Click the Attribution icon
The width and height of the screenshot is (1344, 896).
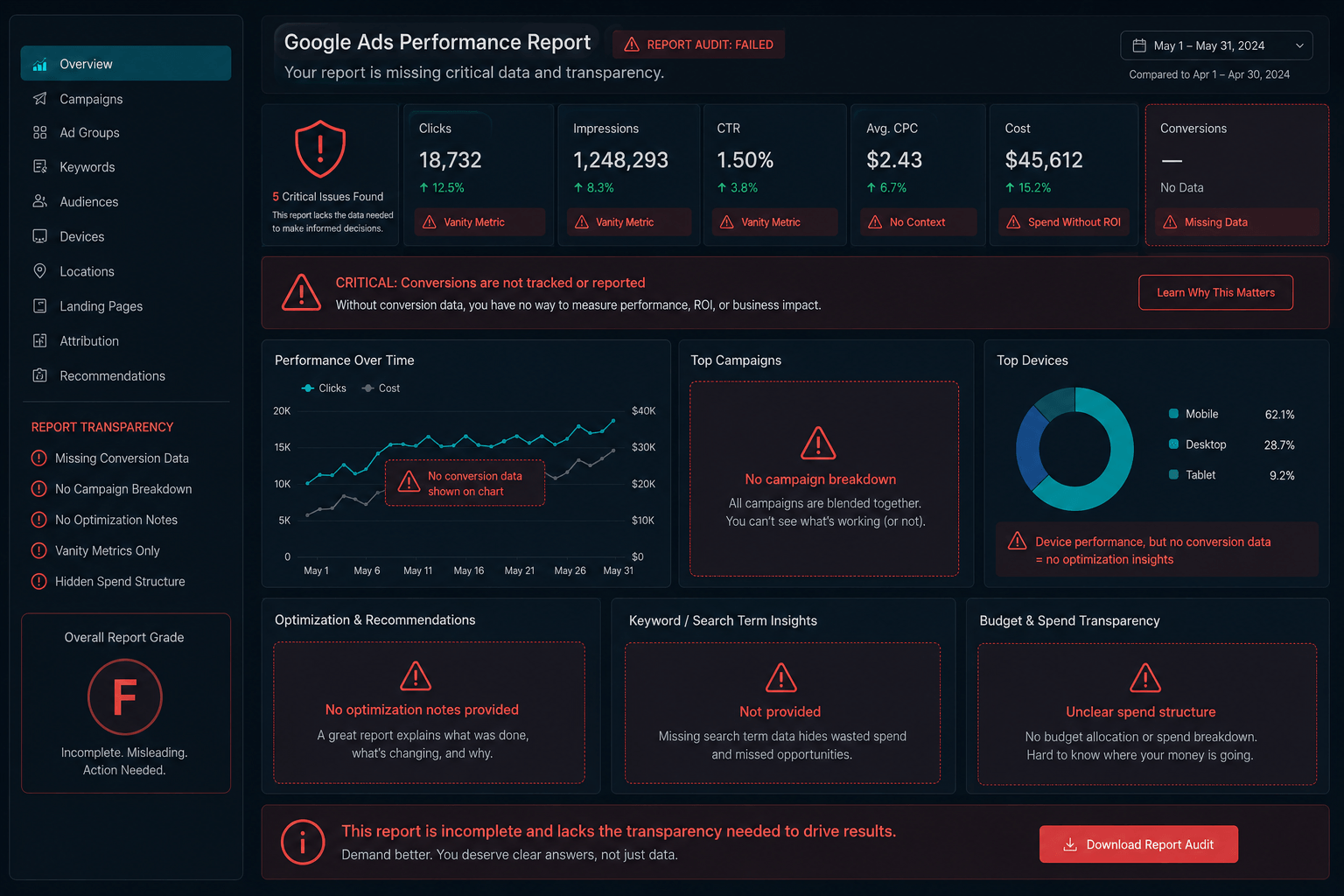click(x=39, y=340)
